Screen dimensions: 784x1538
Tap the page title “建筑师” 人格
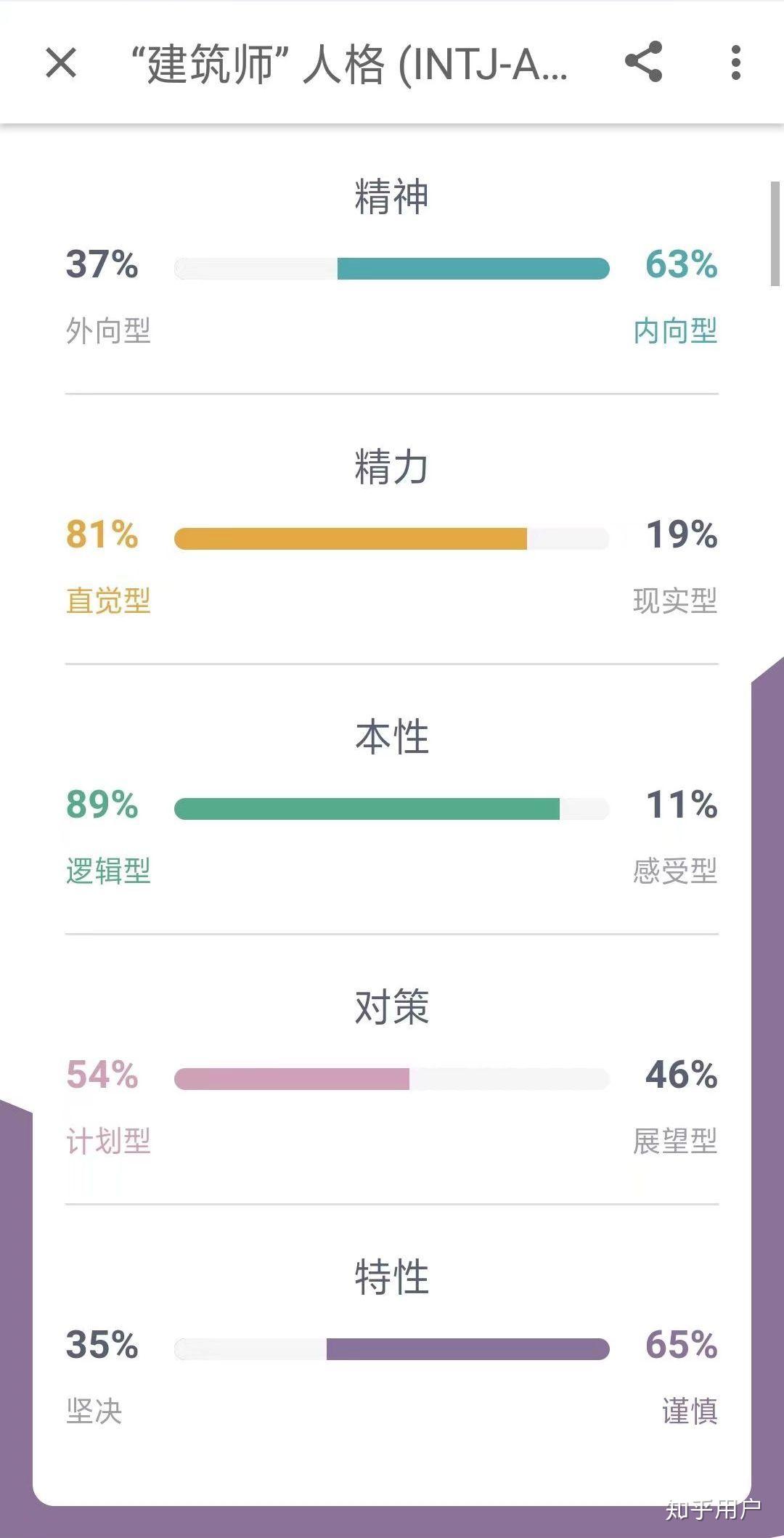pos(348,64)
